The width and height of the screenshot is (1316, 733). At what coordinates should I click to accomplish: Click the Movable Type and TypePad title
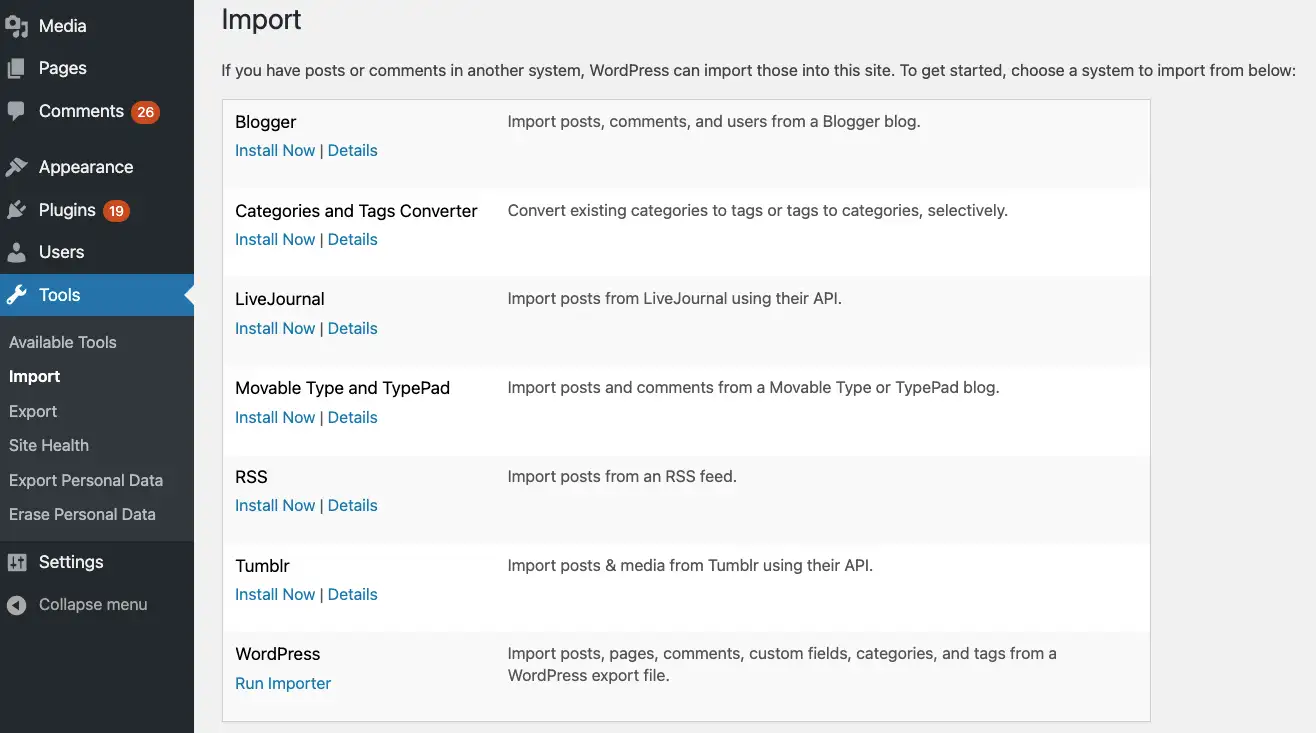[x=343, y=388]
